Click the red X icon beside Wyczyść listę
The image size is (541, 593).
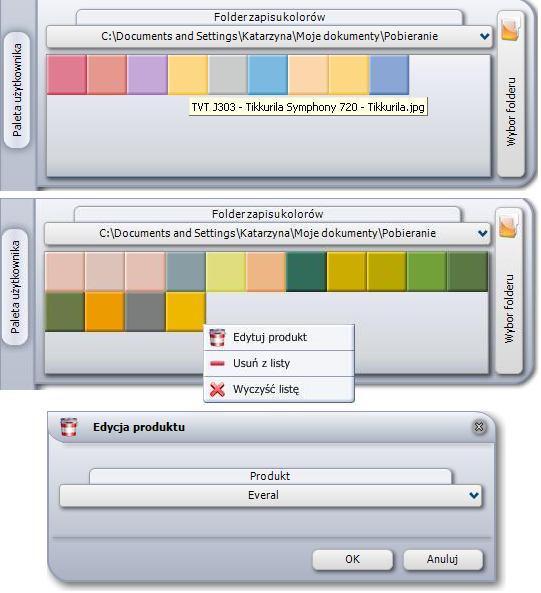[x=217, y=390]
